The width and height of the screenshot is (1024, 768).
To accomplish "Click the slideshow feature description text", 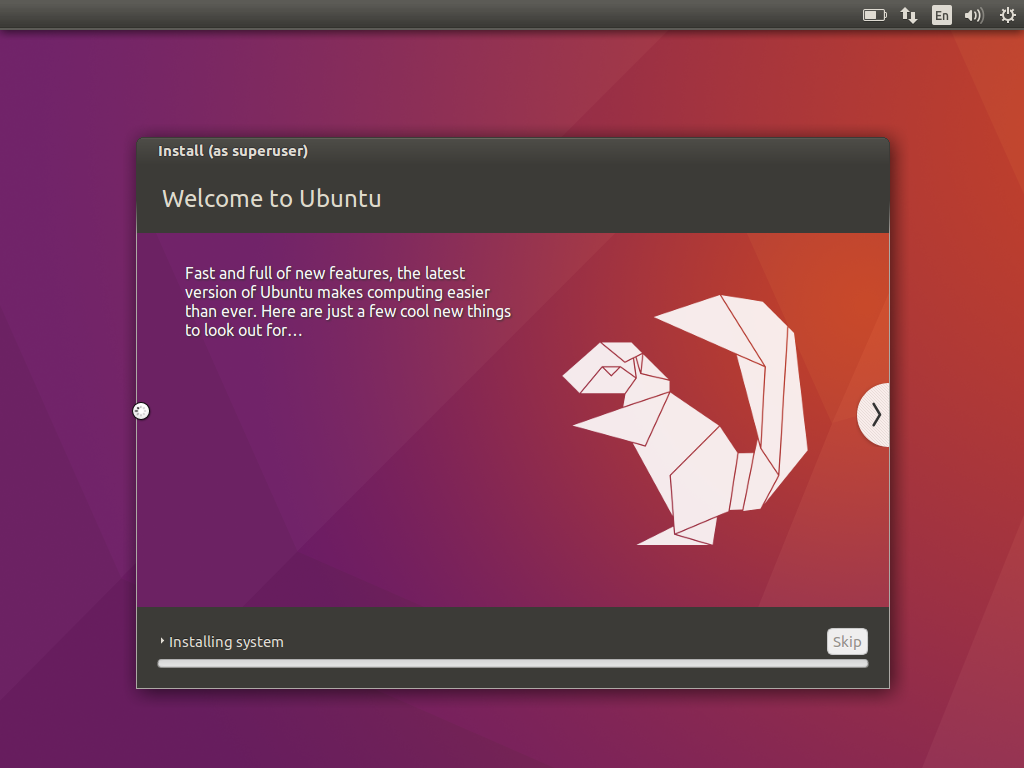I will pos(347,301).
